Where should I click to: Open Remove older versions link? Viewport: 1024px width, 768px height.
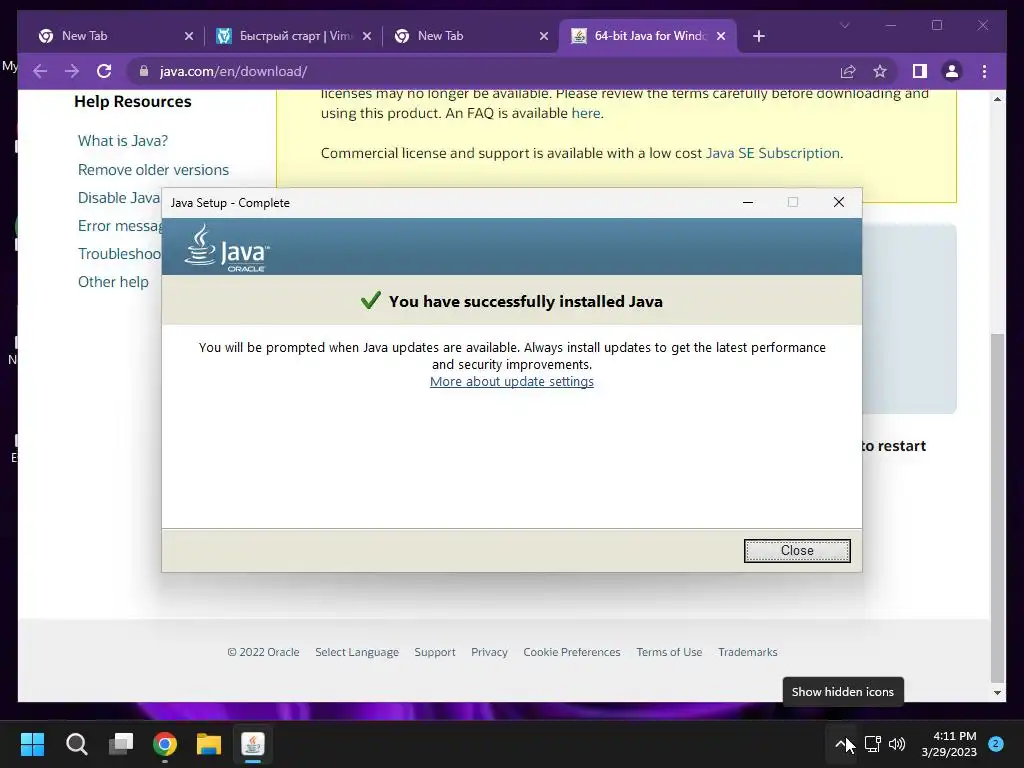(x=153, y=170)
